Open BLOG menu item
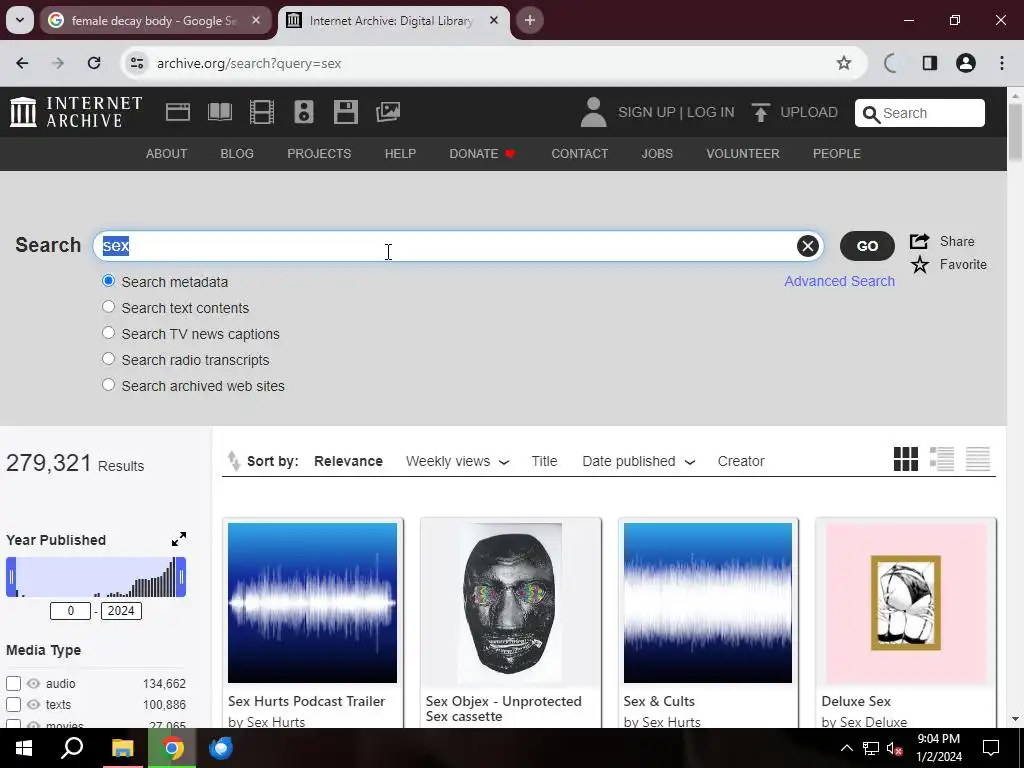1024x768 pixels. [237, 153]
